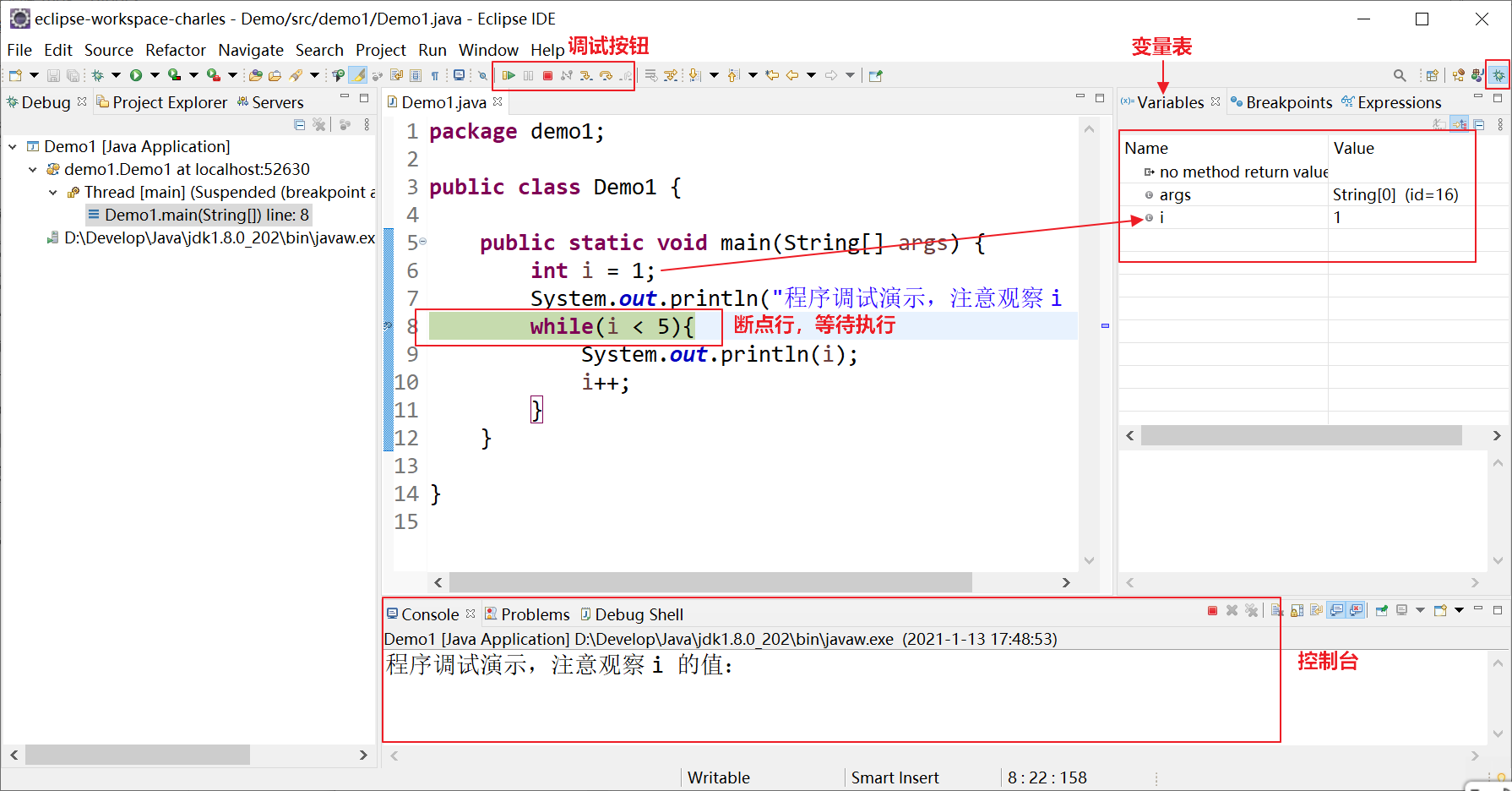The height and width of the screenshot is (791, 1512).
Task: Toggle the breakpoint marker on line 8
Action: click(x=389, y=326)
